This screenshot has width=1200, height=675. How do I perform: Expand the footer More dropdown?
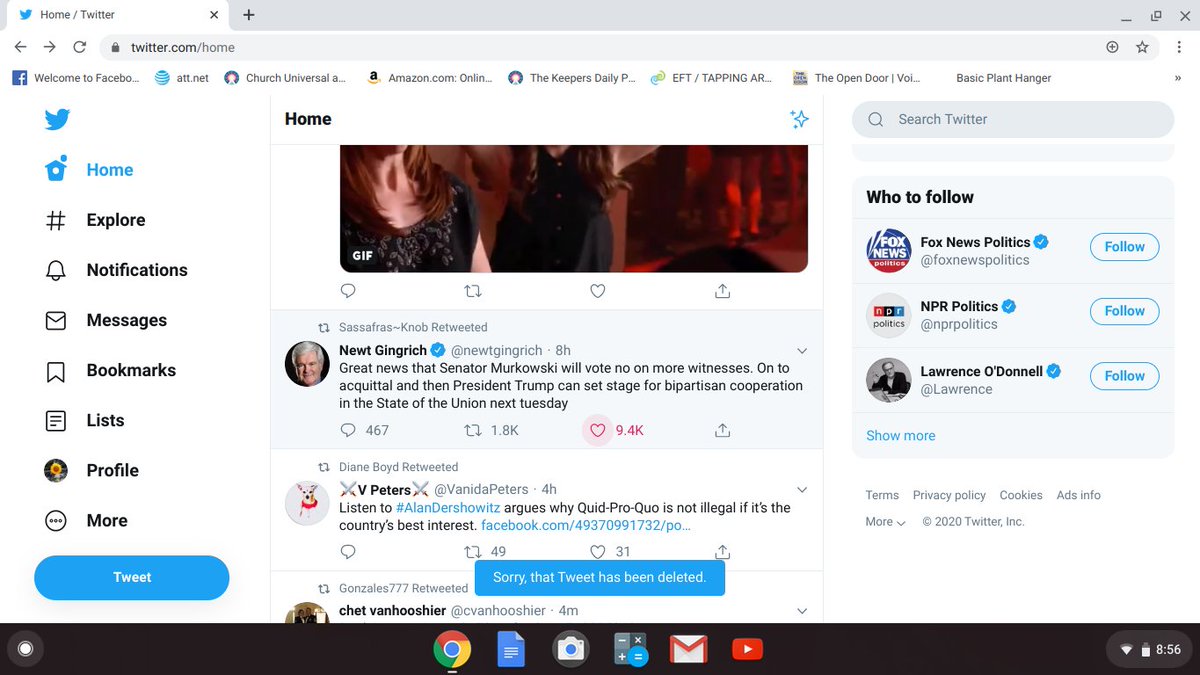point(886,522)
